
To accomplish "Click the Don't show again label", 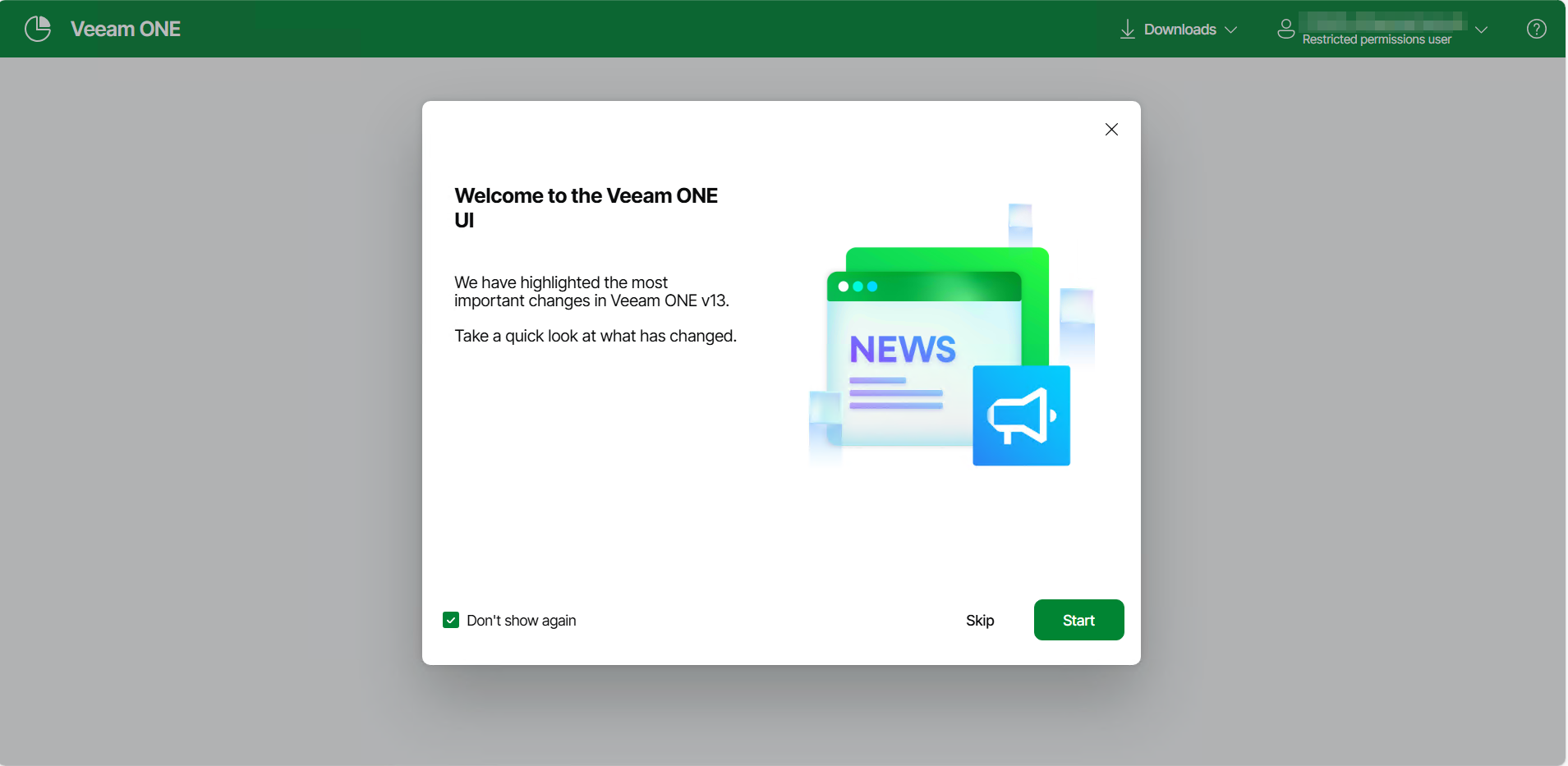I will [522, 621].
